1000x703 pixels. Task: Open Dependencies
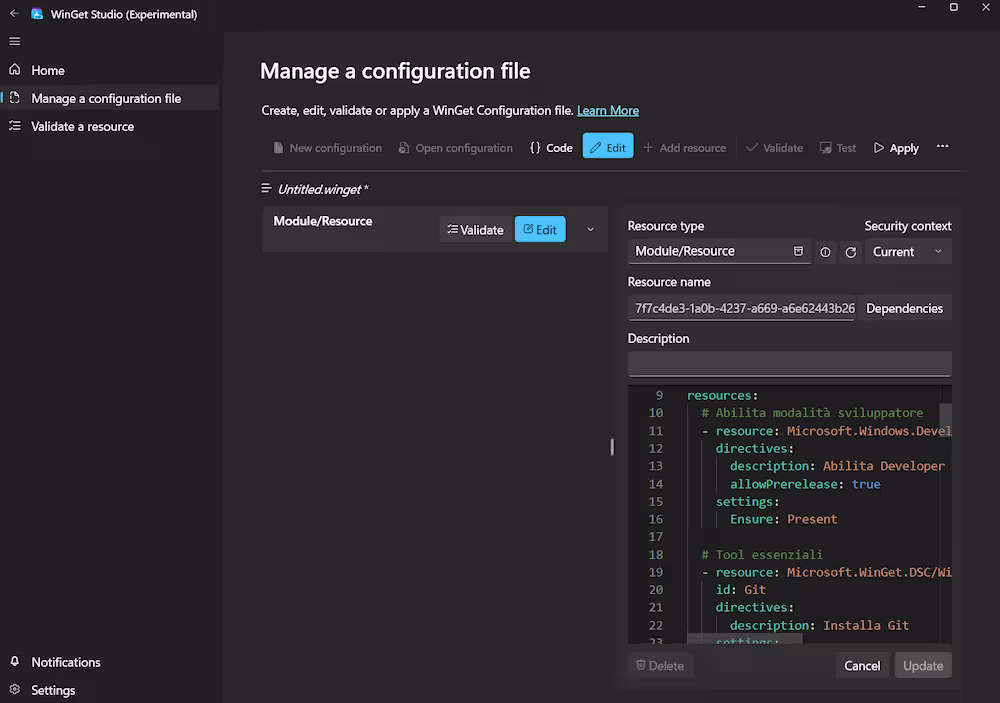pyautogui.click(x=904, y=309)
